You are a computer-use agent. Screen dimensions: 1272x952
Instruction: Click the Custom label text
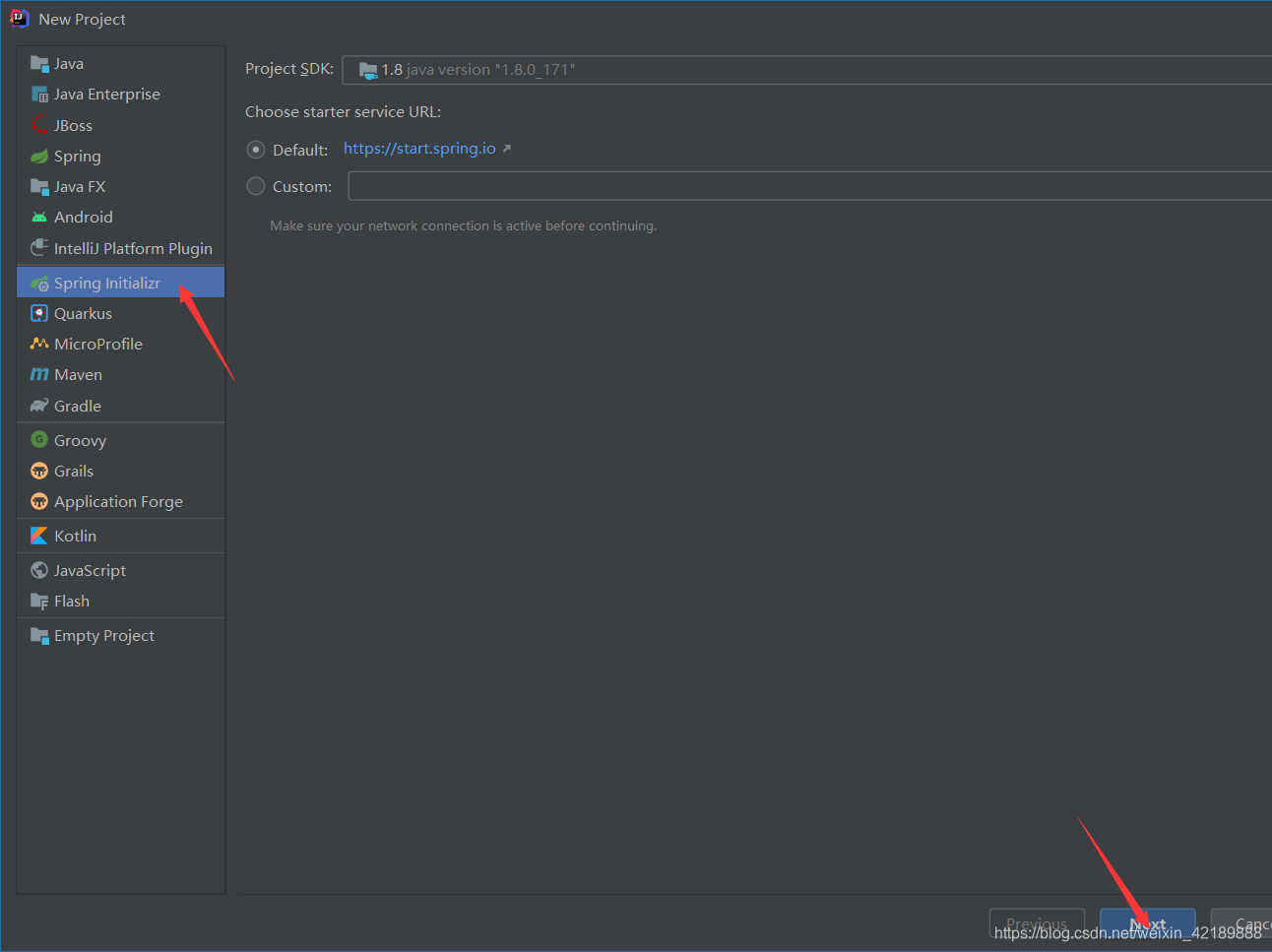click(x=302, y=186)
